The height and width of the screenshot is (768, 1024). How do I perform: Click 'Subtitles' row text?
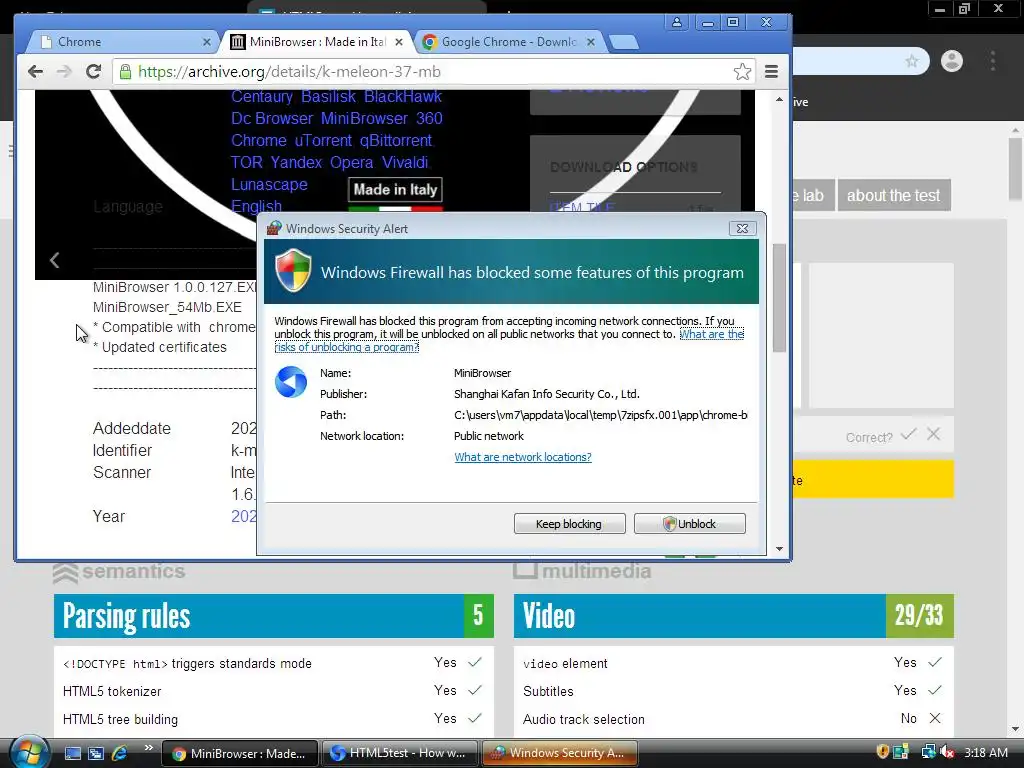click(x=548, y=692)
